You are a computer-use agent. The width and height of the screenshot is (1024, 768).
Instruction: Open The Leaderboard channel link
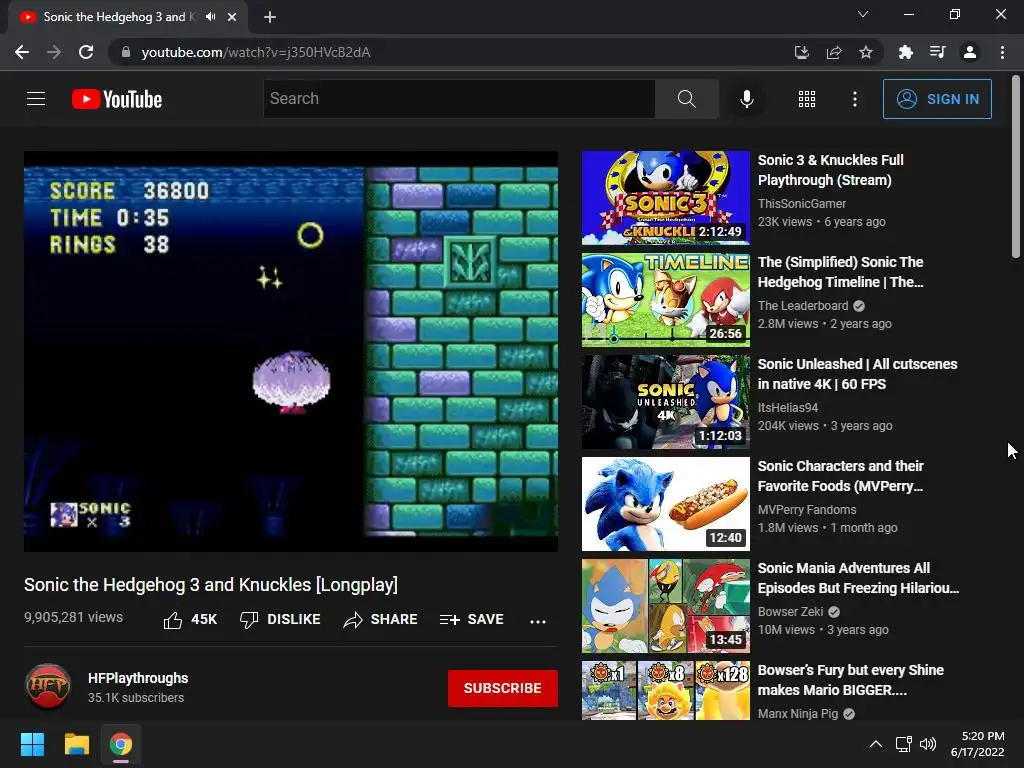click(803, 306)
